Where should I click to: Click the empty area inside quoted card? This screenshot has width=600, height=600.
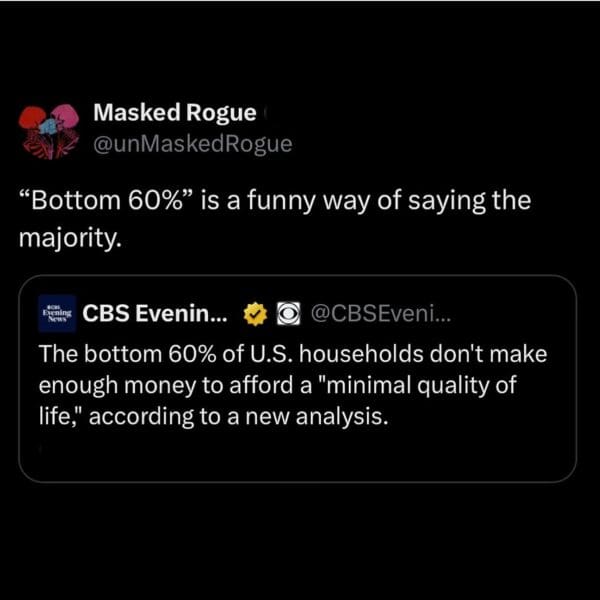click(298, 453)
